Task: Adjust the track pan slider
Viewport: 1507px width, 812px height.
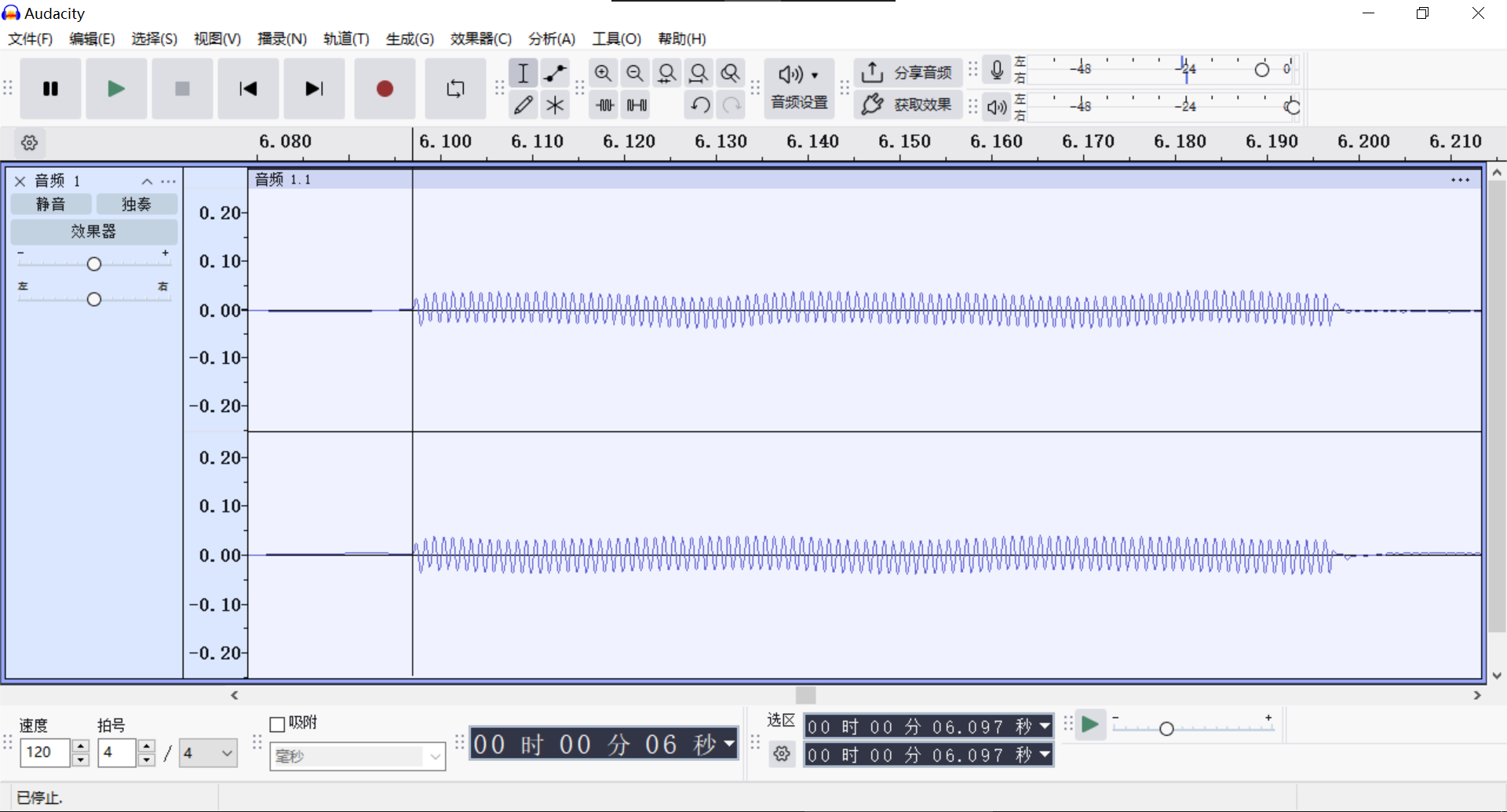Action: tap(94, 299)
